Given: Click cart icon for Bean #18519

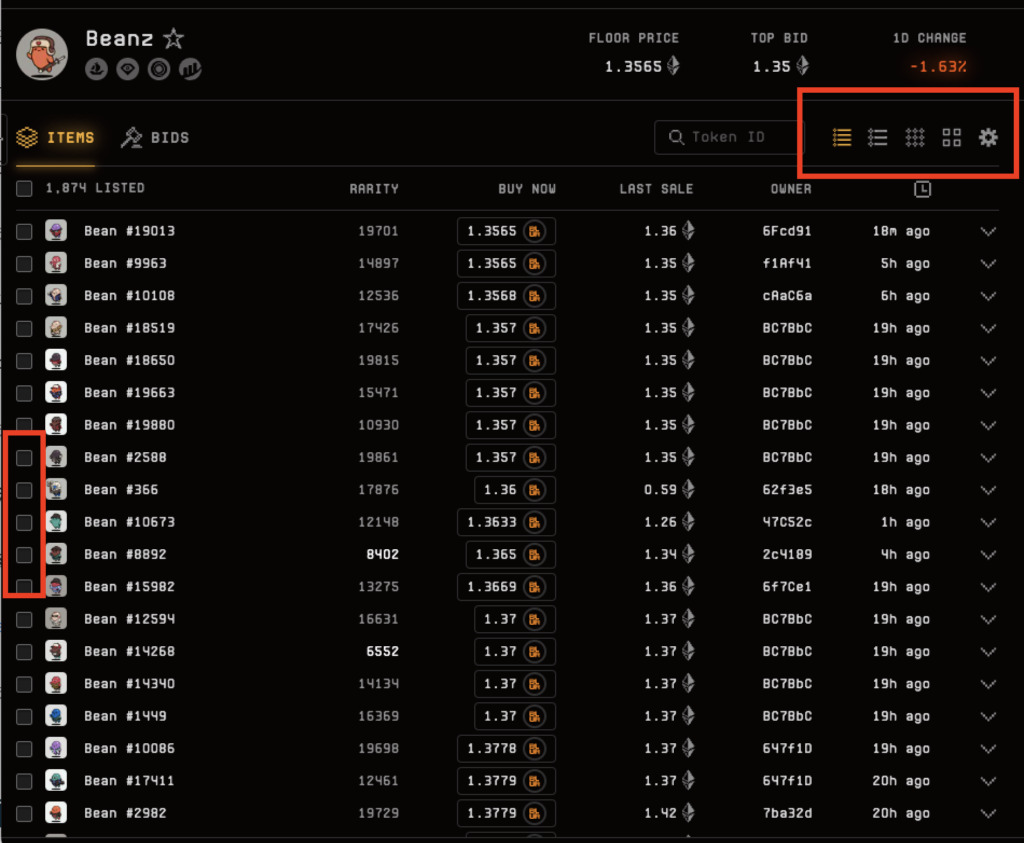Looking at the screenshot, I should click(534, 328).
